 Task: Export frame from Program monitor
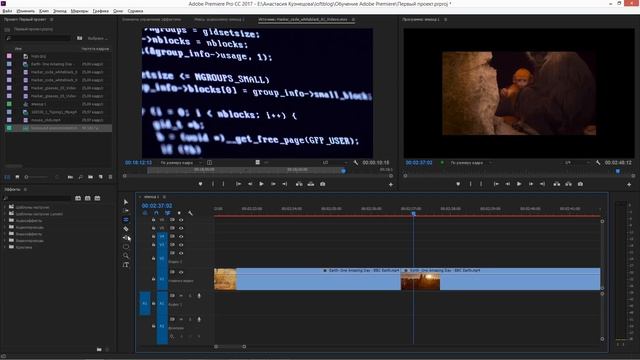(580, 184)
